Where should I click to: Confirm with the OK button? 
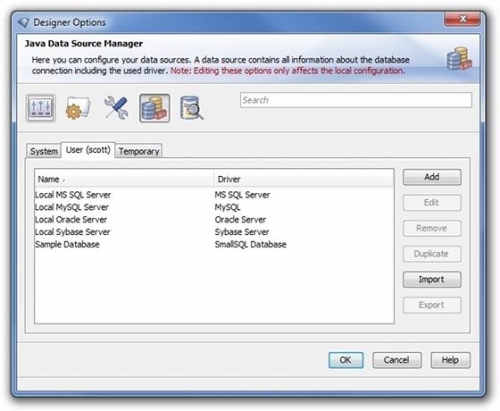(x=346, y=360)
